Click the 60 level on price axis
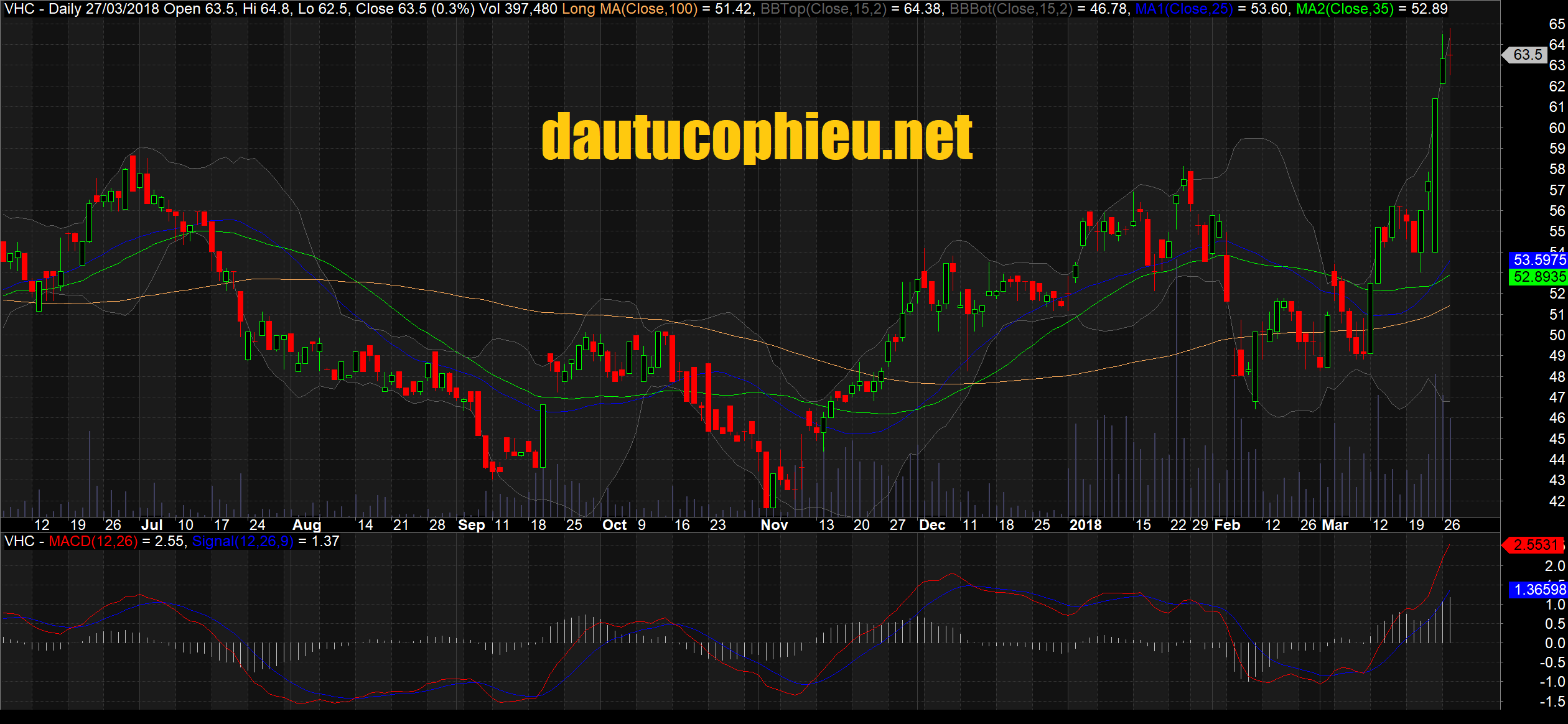Image resolution: width=1568 pixels, height=724 pixels. 1557,128
